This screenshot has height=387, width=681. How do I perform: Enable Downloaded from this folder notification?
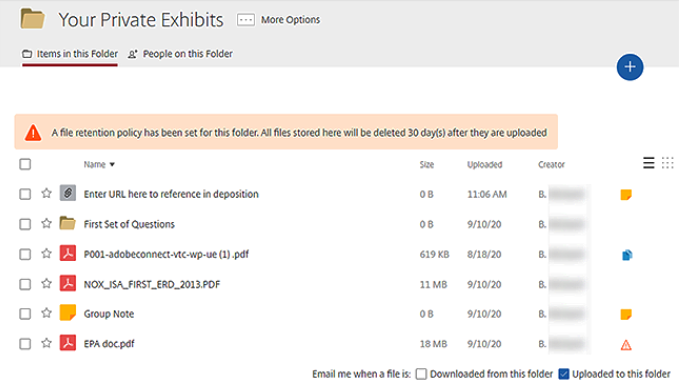tap(421, 374)
